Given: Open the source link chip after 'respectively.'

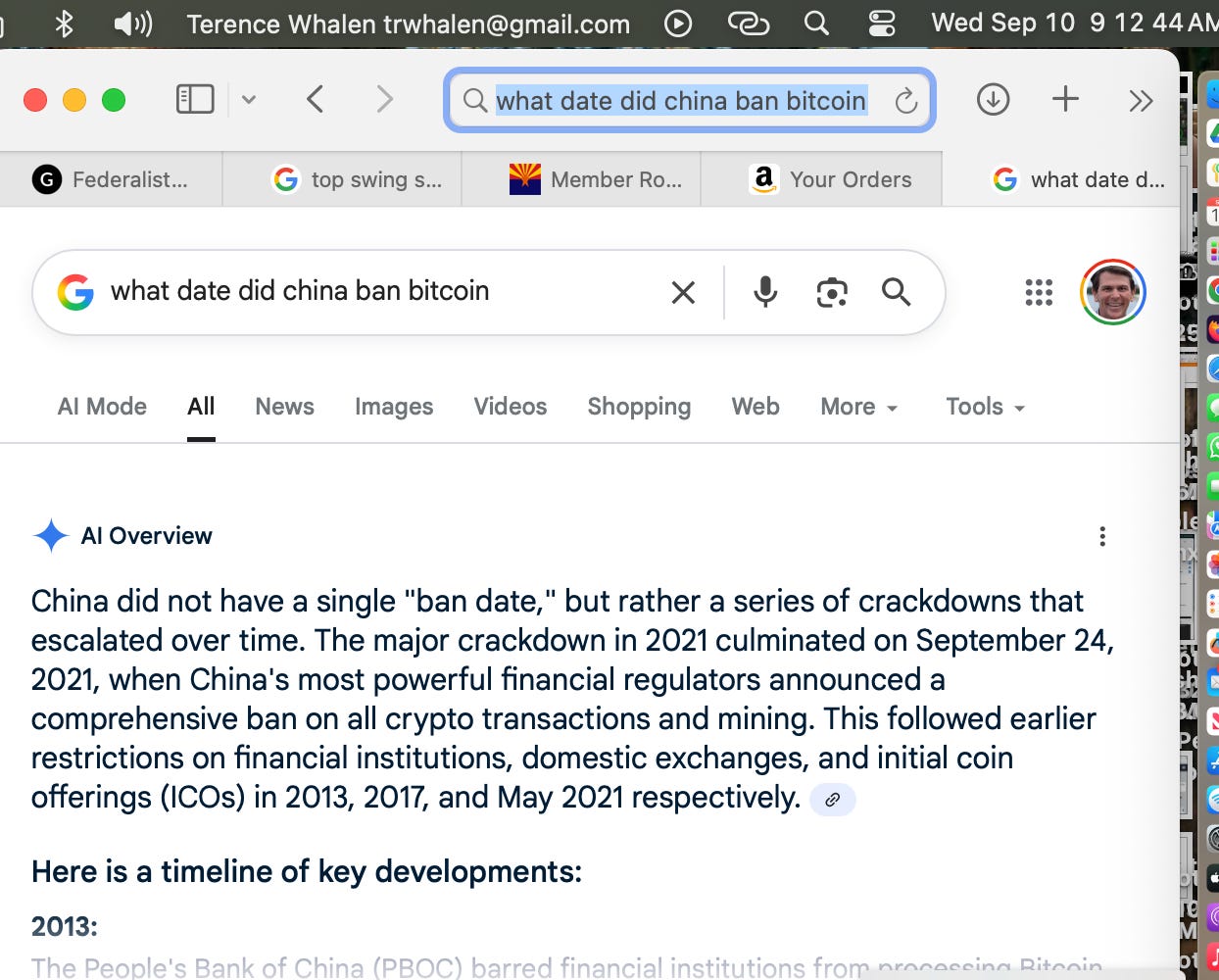Looking at the screenshot, I should click(832, 800).
